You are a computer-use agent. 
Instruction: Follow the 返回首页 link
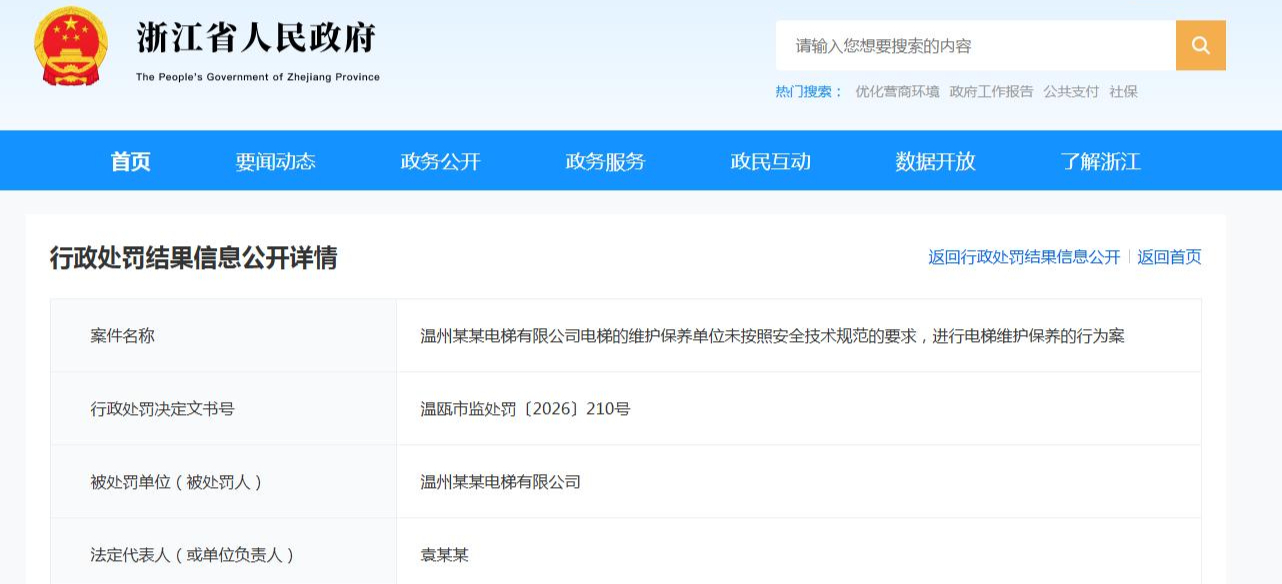click(1169, 257)
